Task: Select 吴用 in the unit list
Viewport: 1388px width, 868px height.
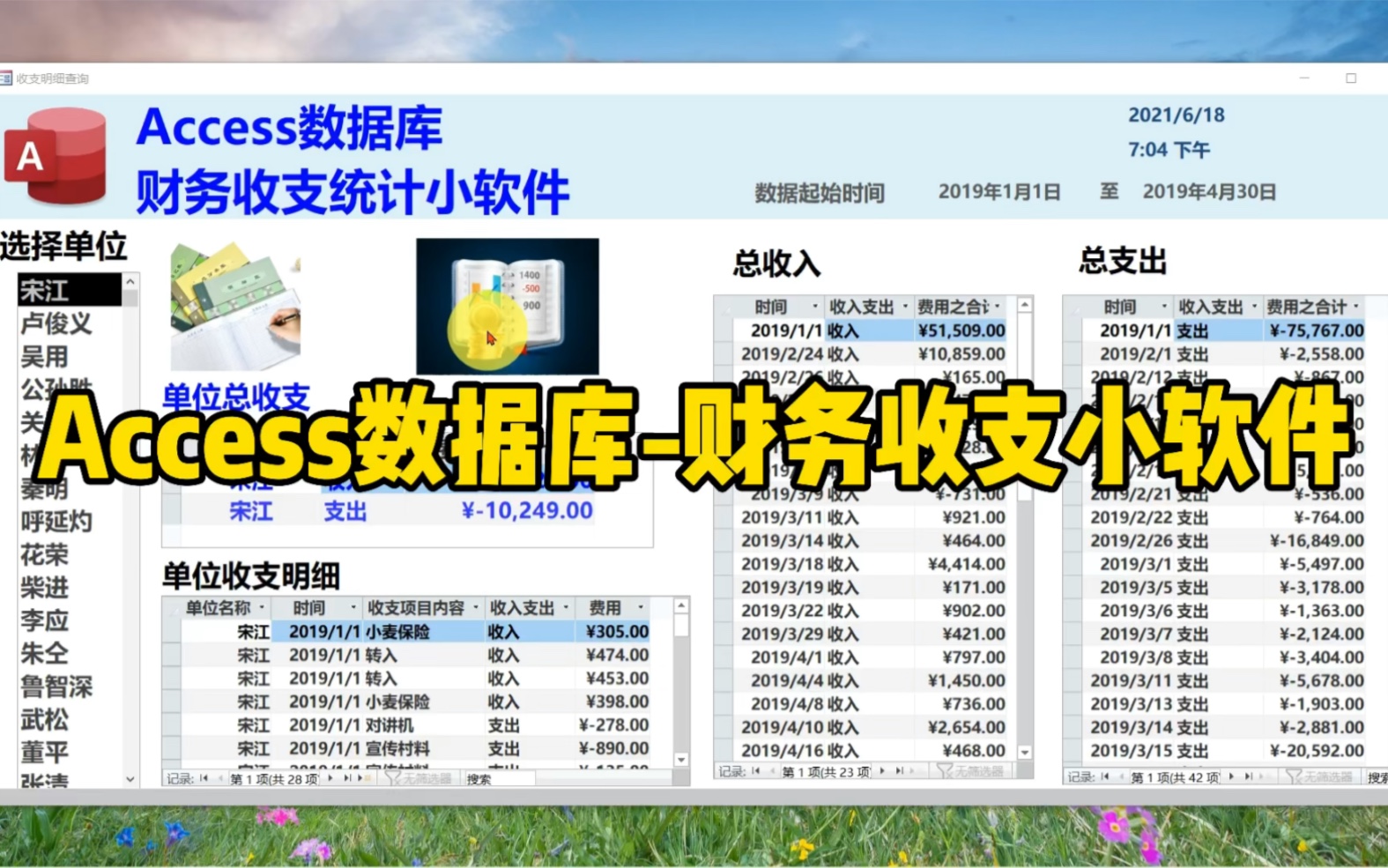Action: pyautogui.click(x=70, y=356)
